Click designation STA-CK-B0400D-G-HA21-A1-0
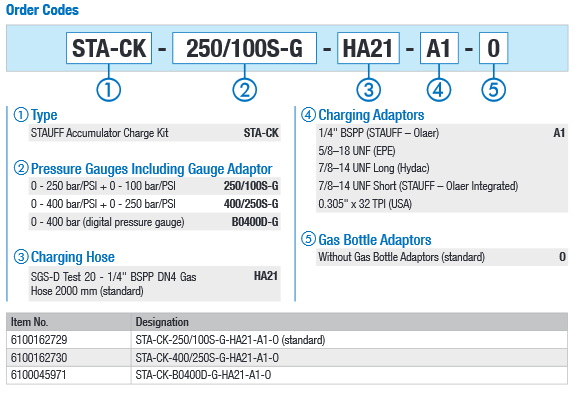This screenshot has width=580, height=399. coord(203,375)
